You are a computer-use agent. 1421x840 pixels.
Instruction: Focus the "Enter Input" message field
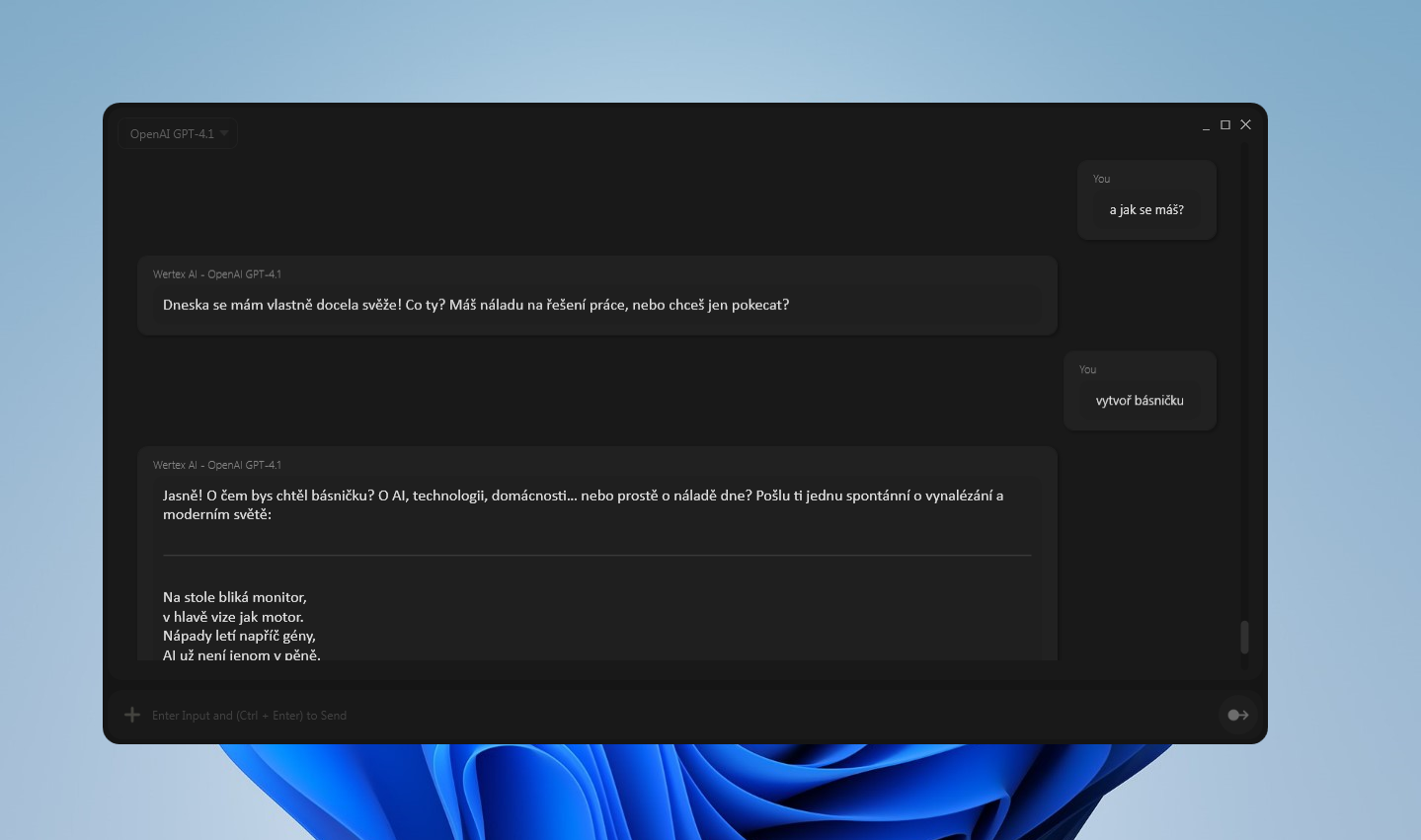pyautogui.click(x=671, y=716)
